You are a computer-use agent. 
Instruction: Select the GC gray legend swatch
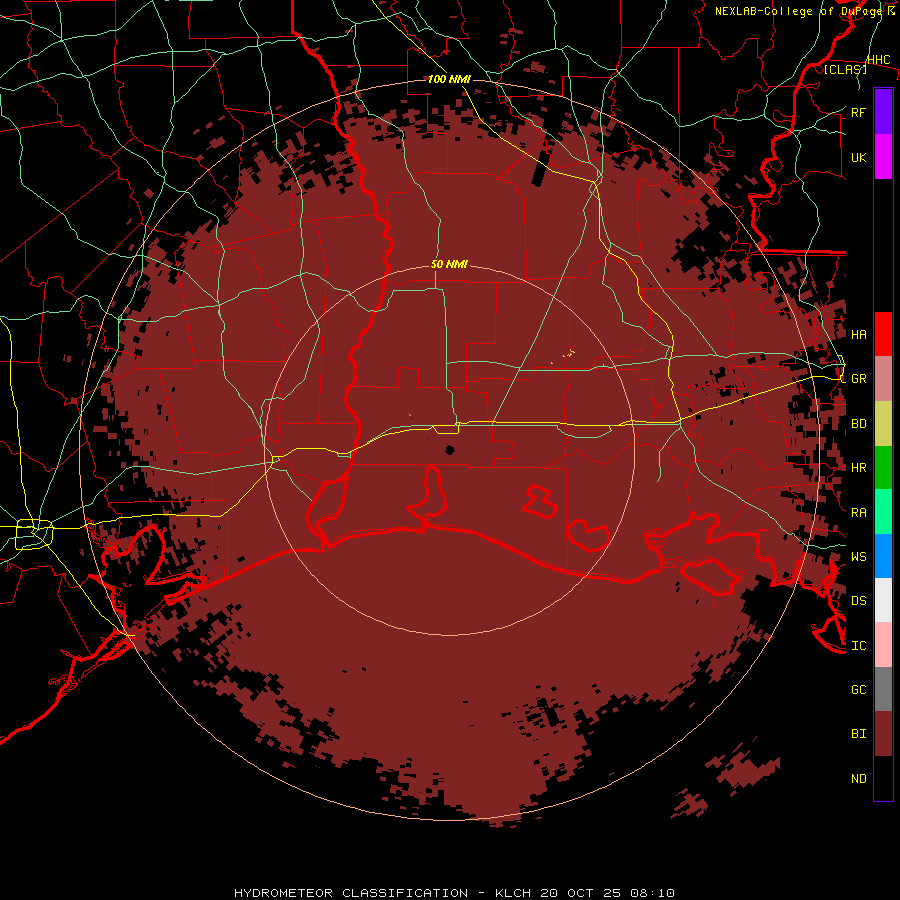(x=883, y=689)
